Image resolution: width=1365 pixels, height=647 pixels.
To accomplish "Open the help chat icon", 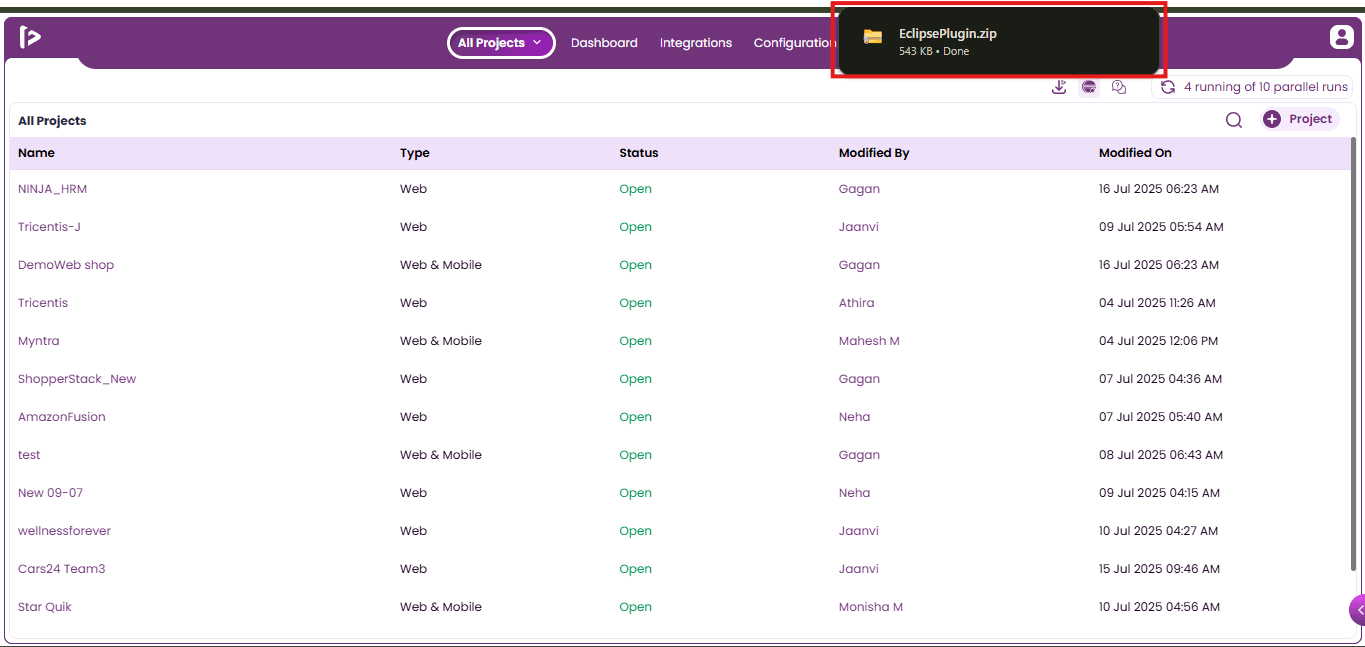I will pos(1119,87).
